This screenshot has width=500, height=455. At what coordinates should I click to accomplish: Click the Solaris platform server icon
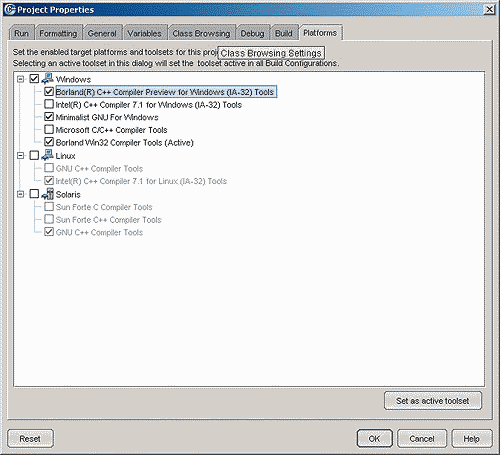(x=47, y=194)
